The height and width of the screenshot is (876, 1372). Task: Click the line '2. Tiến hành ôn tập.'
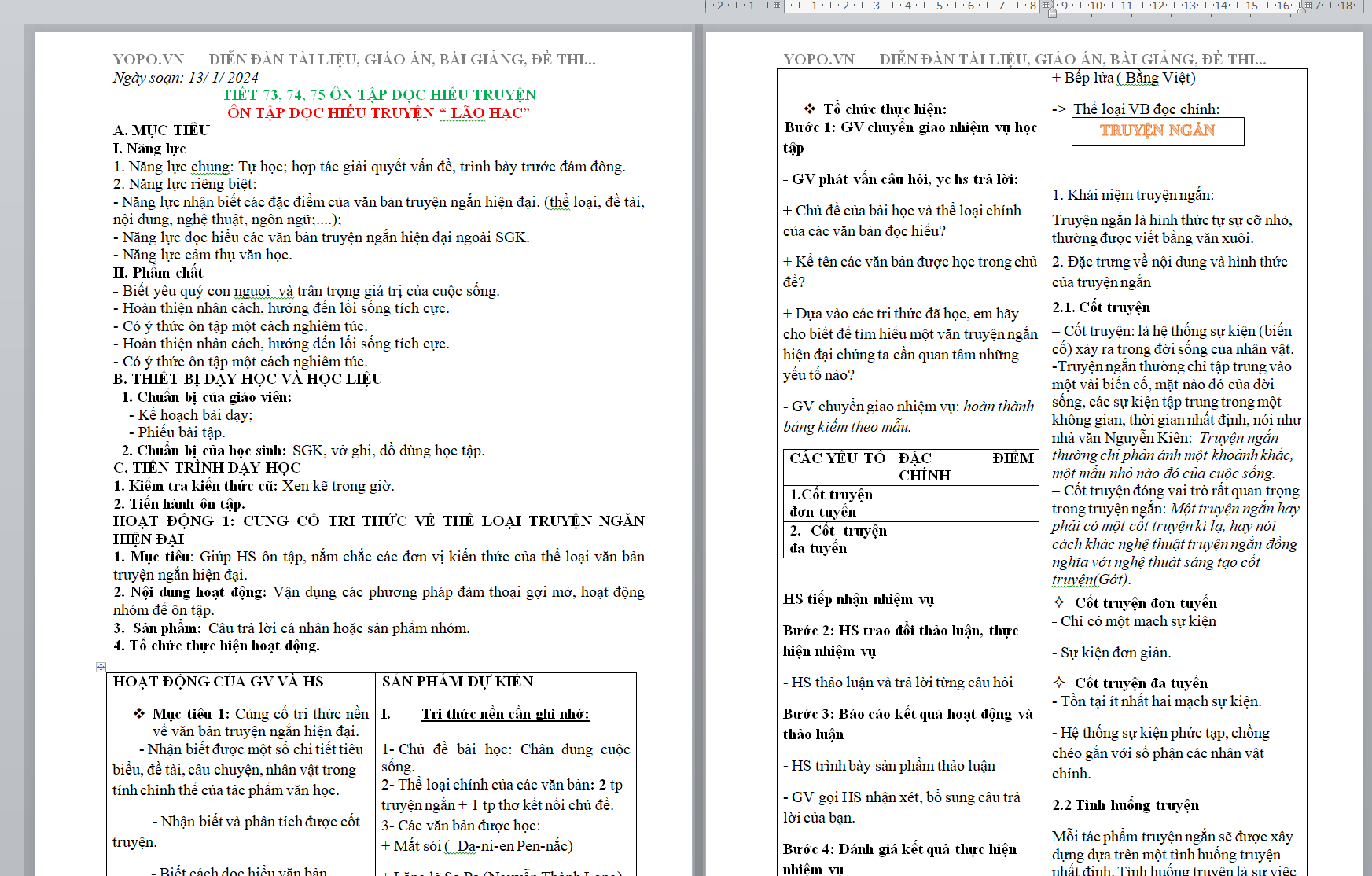[x=178, y=504]
